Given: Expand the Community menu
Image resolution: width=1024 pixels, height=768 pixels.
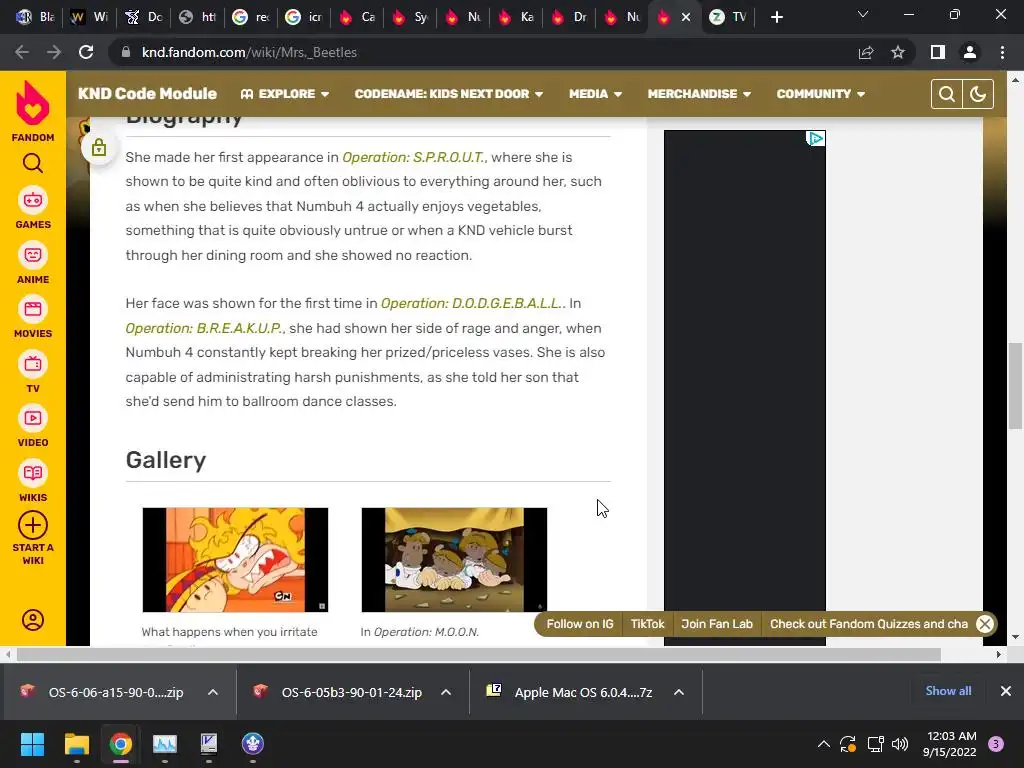Looking at the screenshot, I should tap(820, 94).
